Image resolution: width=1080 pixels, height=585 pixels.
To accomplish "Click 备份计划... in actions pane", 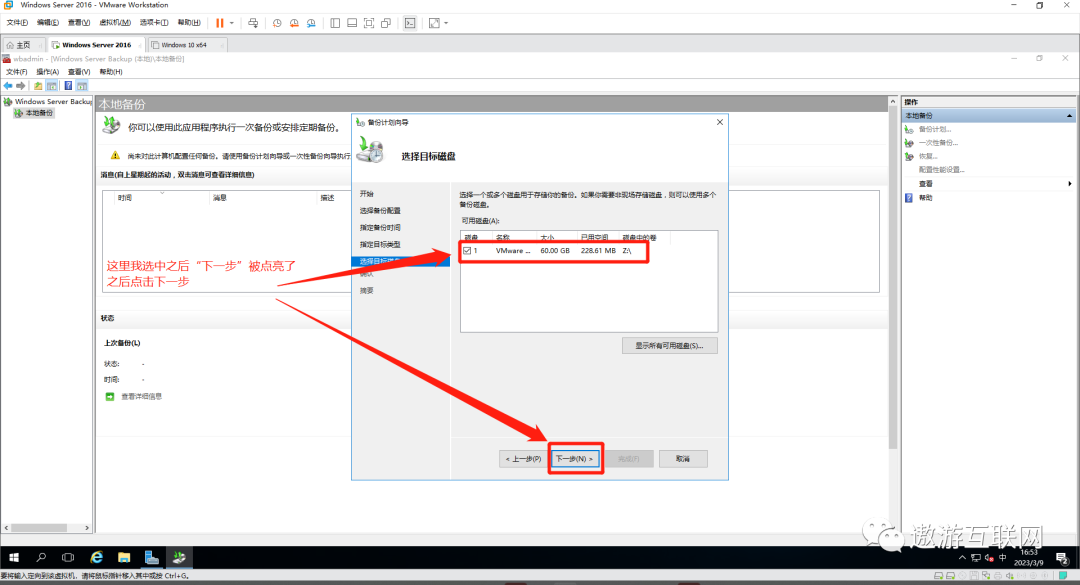I will (x=935, y=130).
